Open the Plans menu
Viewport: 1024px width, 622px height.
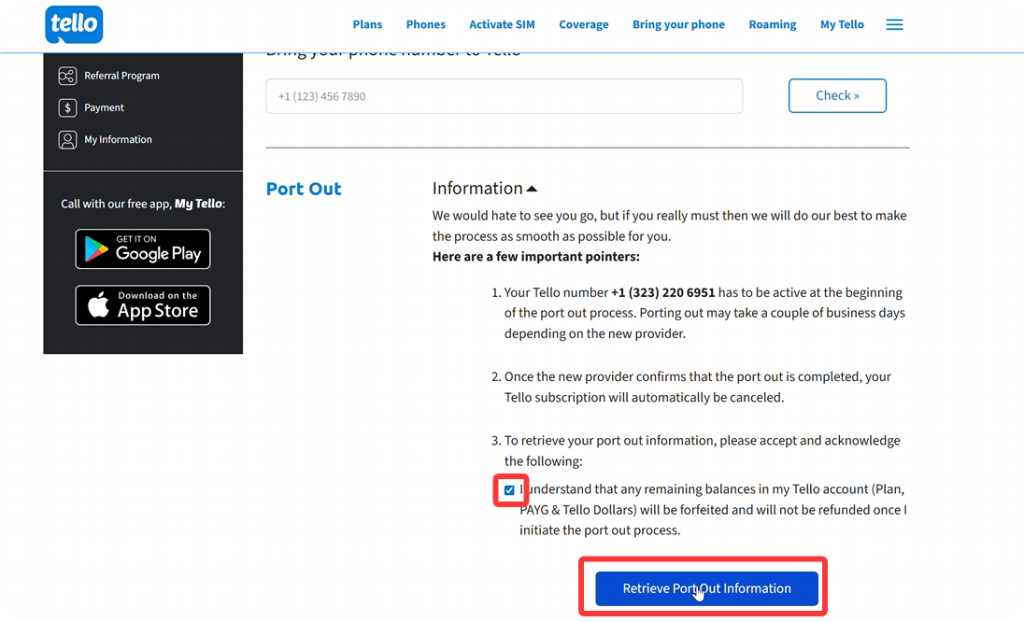pos(367,25)
